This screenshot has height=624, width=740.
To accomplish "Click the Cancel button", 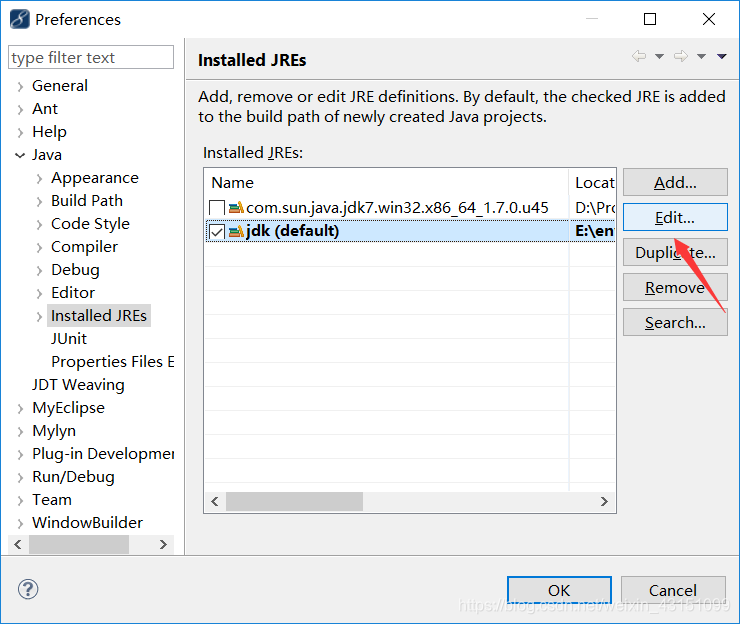I will (673, 590).
